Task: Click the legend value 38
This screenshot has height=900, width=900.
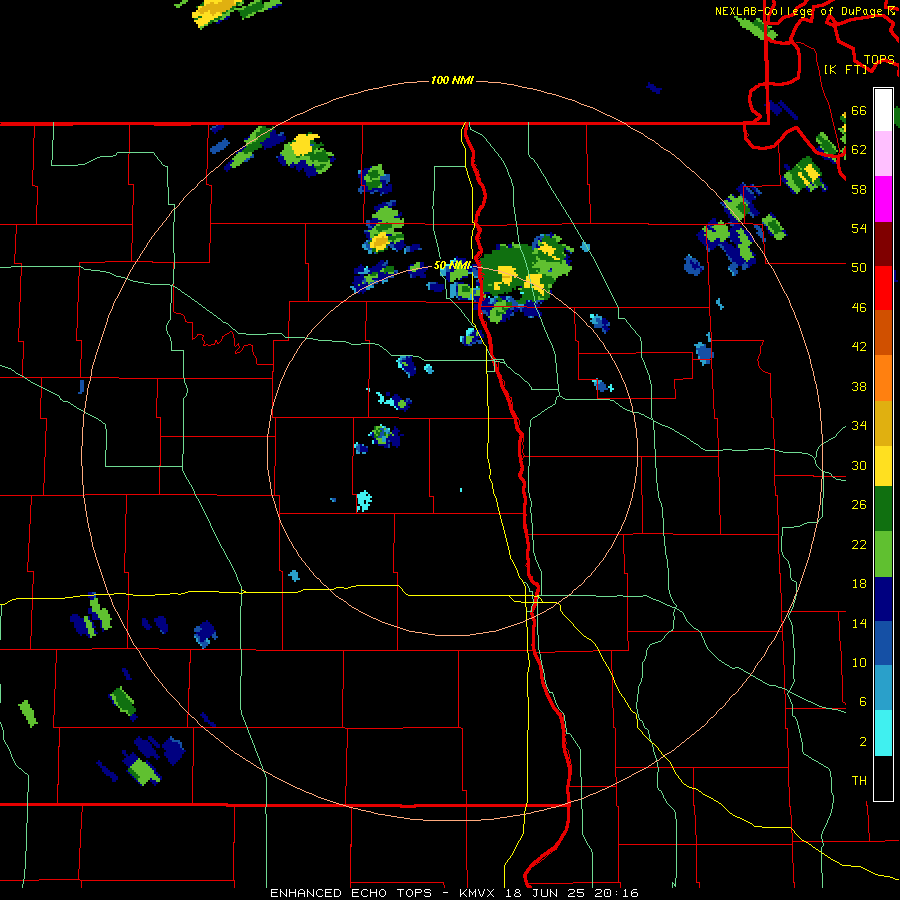Action: tap(859, 386)
